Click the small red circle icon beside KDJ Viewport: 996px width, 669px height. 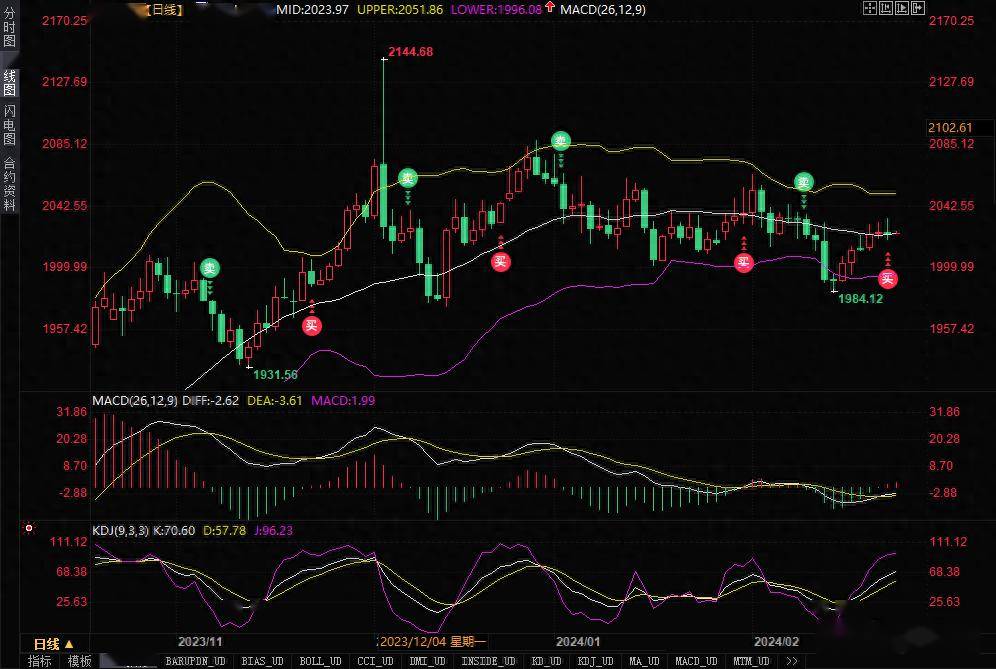tap(29, 528)
